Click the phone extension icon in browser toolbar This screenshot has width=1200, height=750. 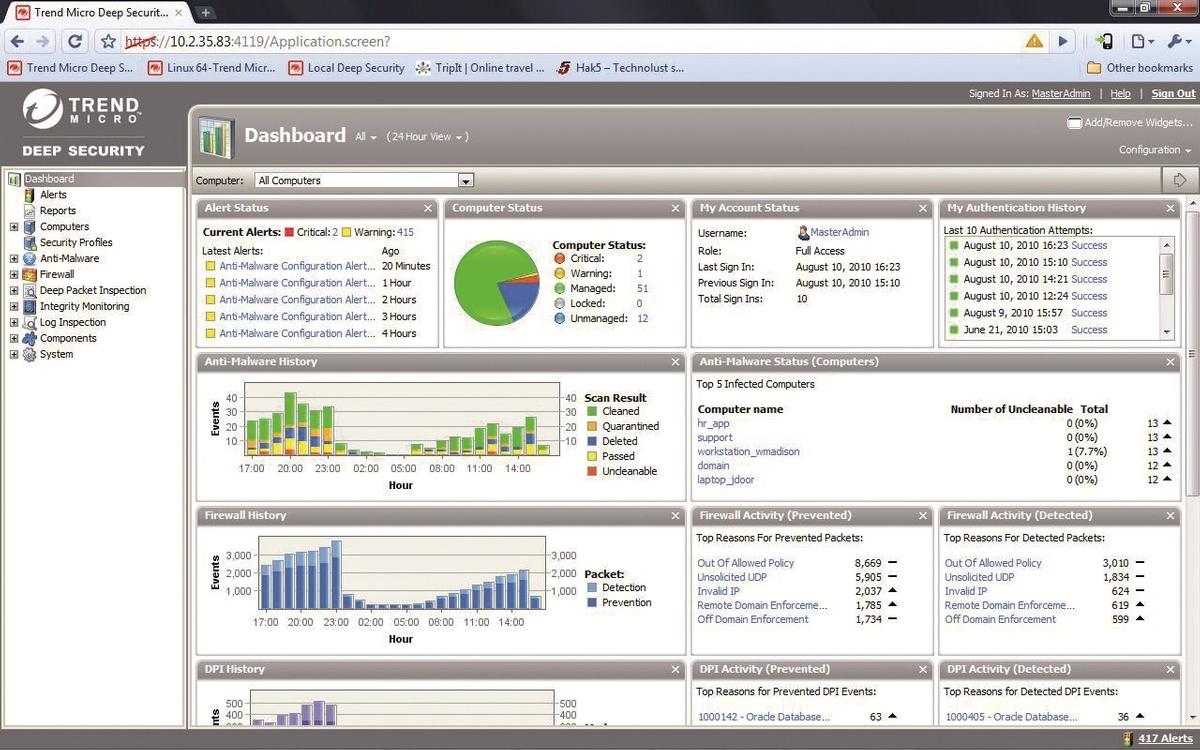[1104, 42]
